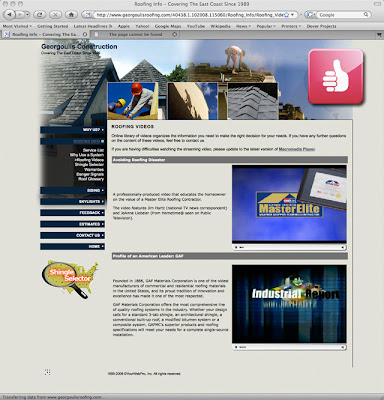Image resolution: width=384 pixels, height=400 pixels.
Task: Open the ESTIMATES navigation menu
Action: tap(73, 224)
